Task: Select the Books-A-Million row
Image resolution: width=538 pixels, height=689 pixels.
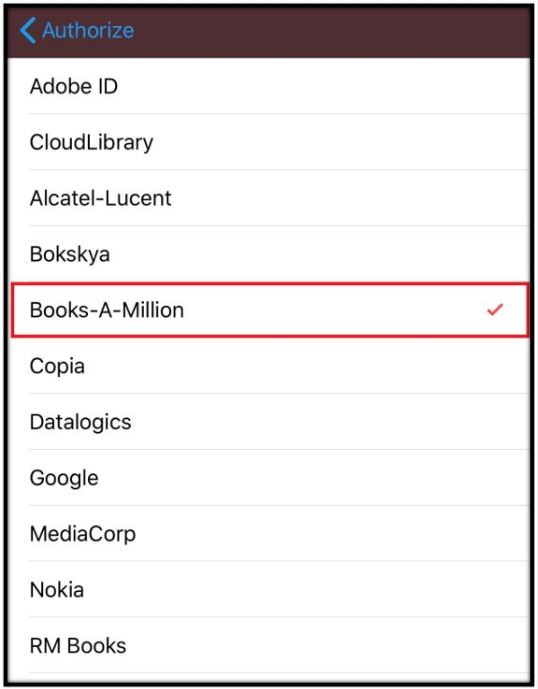Action: pyautogui.click(x=269, y=310)
